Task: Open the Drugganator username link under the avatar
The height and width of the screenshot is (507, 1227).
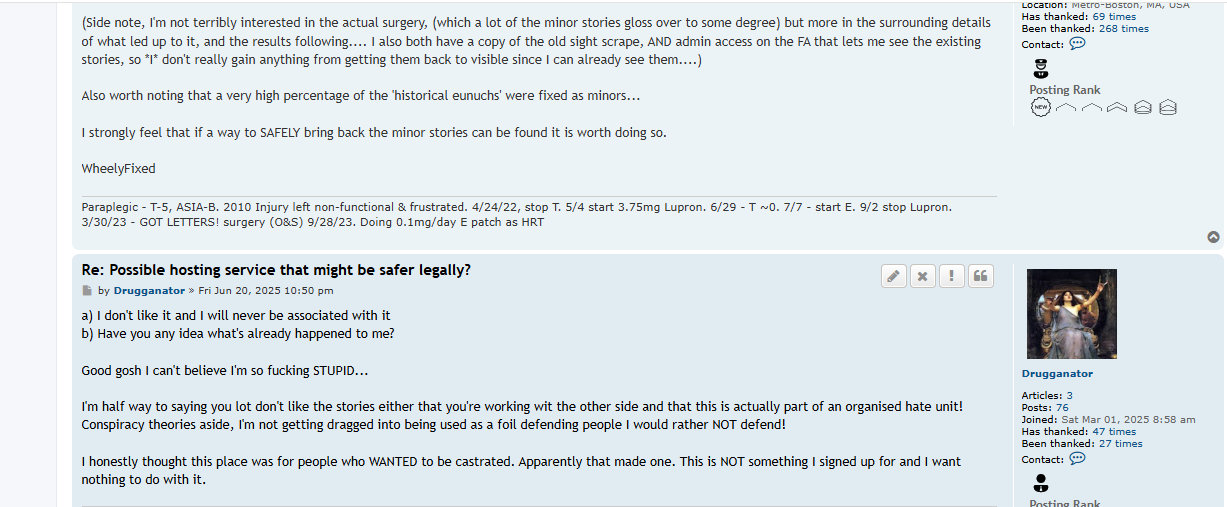Action: 1057,374
